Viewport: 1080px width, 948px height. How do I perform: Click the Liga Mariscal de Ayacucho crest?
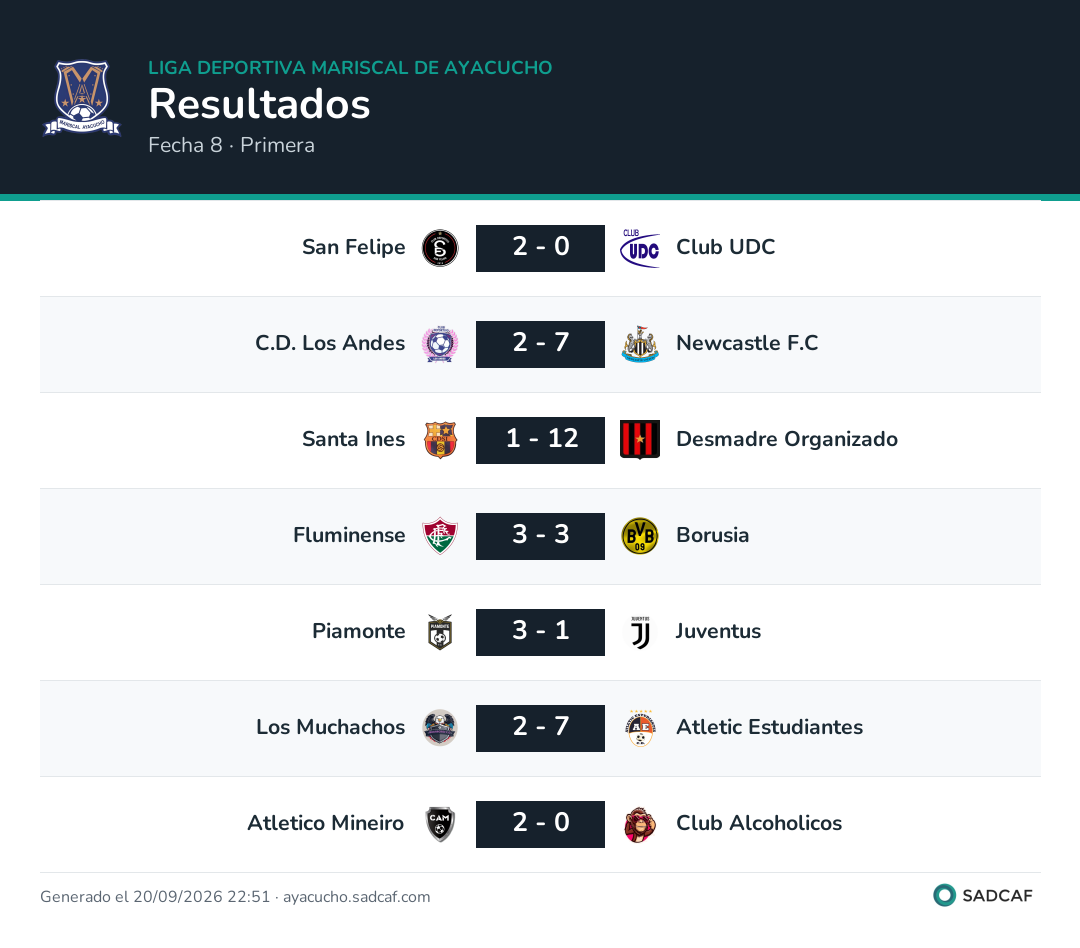(82, 97)
